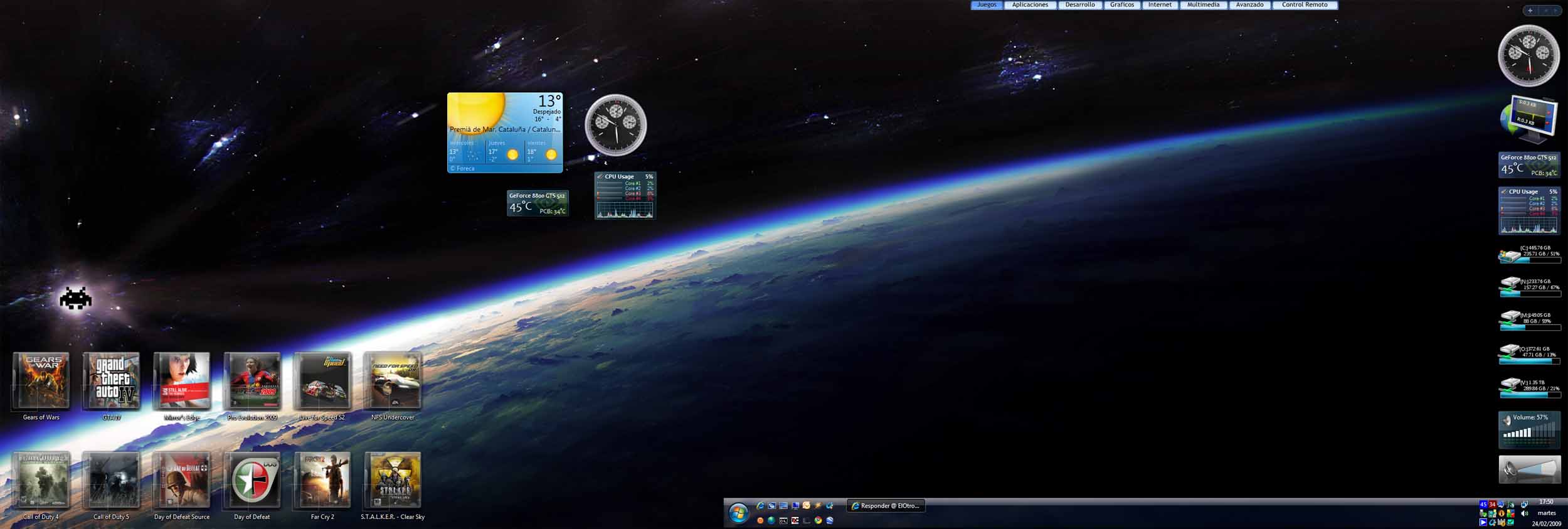1568x529 pixels.
Task: Click the sidebar GeForce 8800 GTS temperature gadget
Action: 1529,166
